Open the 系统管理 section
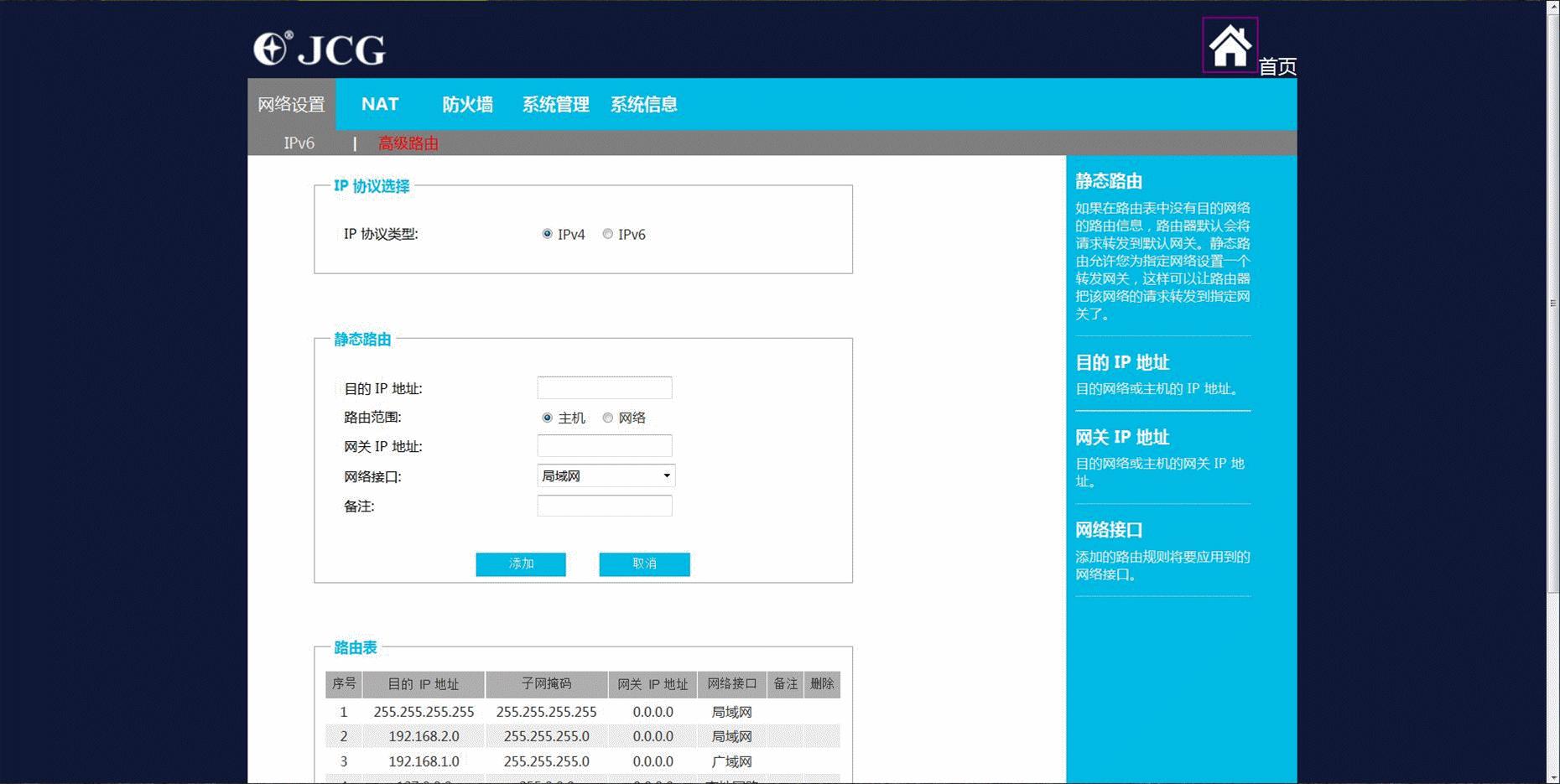Viewport: 1560px width, 784px height. pyautogui.click(x=556, y=104)
